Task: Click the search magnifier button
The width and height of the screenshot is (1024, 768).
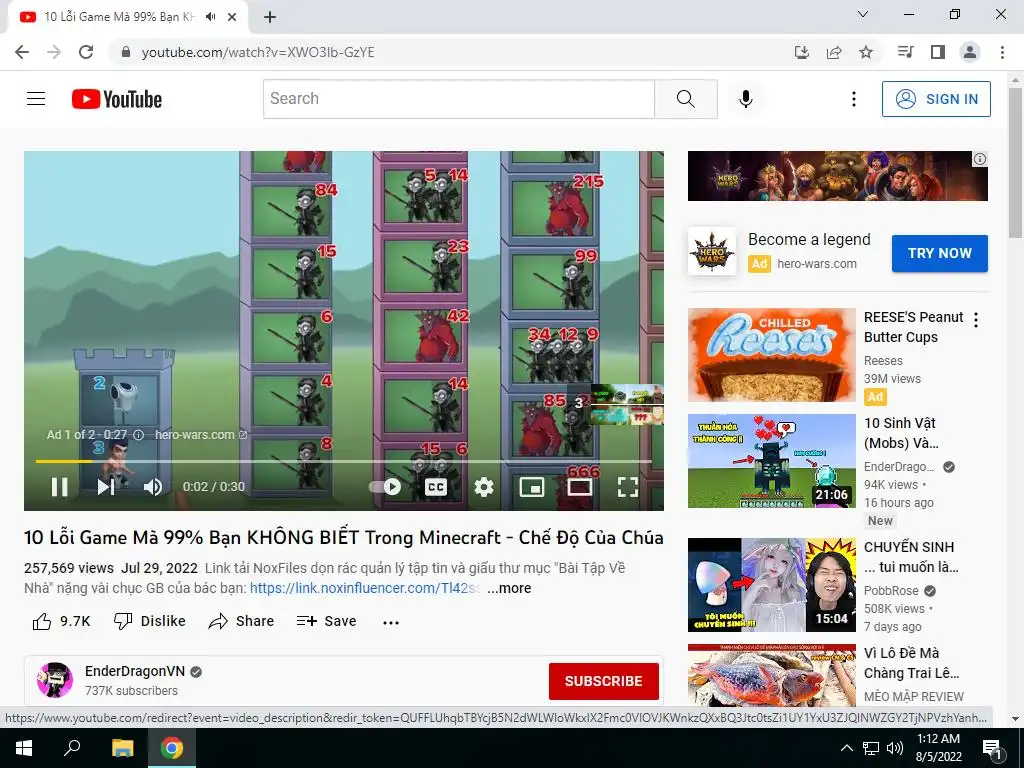Action: click(x=686, y=99)
